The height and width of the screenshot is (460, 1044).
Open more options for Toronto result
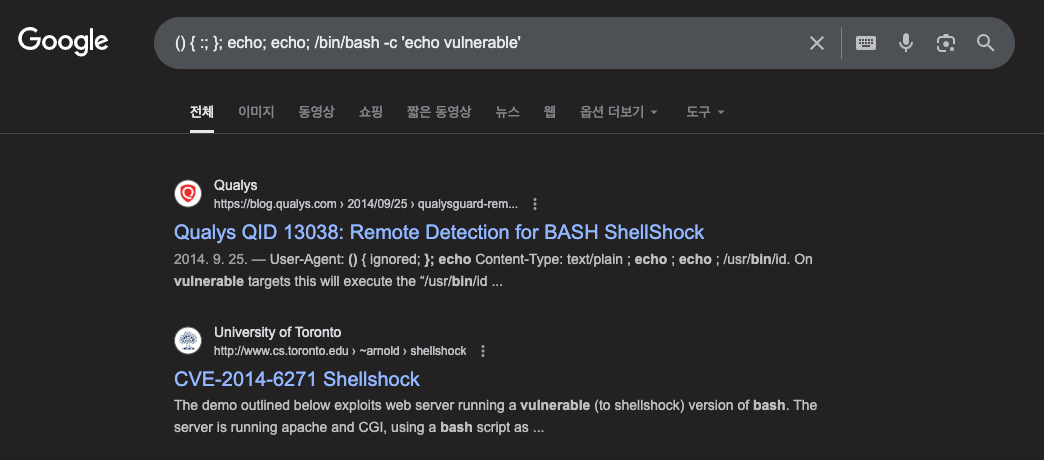click(x=483, y=351)
